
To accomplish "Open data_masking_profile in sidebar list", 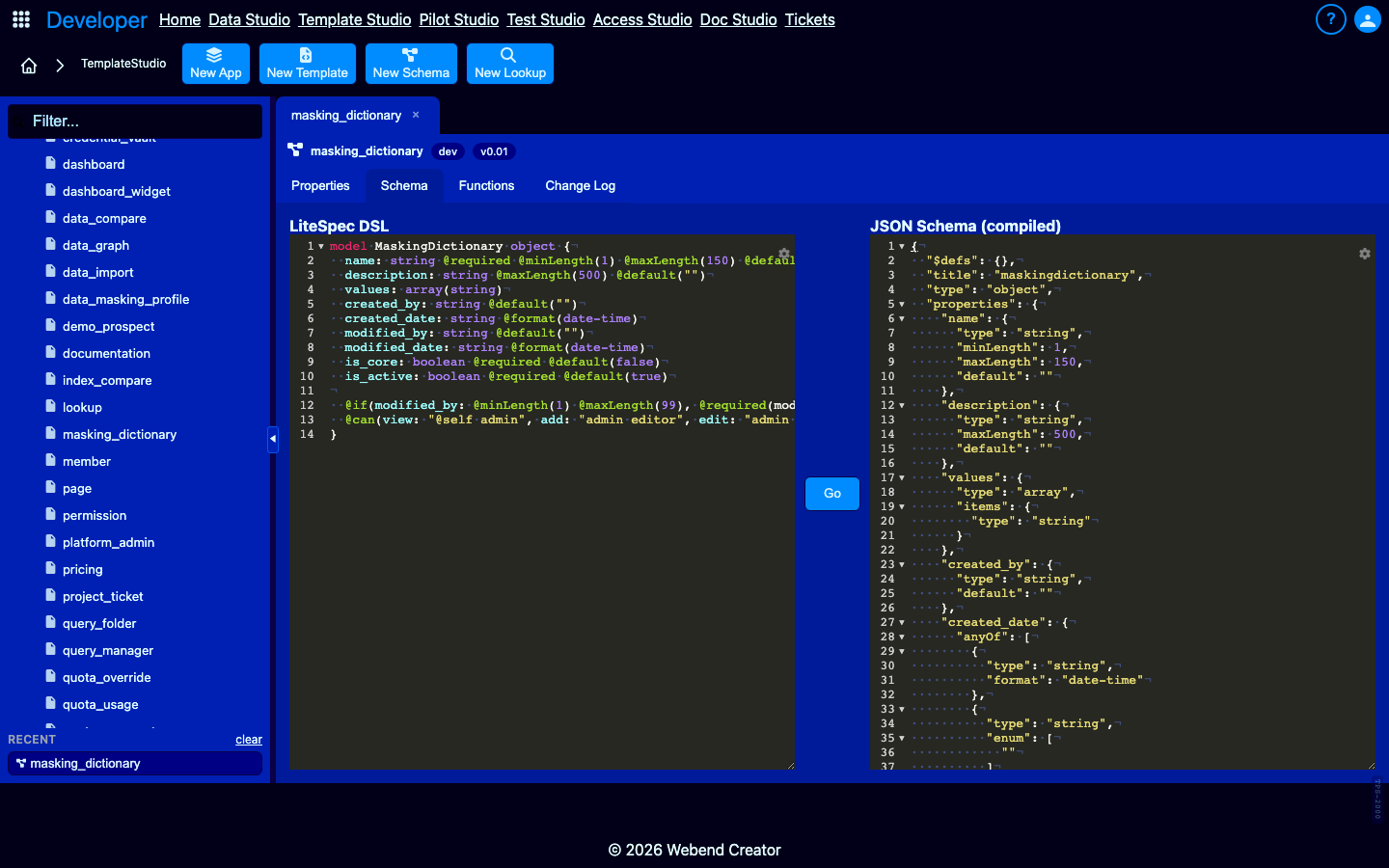I will tap(125, 299).
